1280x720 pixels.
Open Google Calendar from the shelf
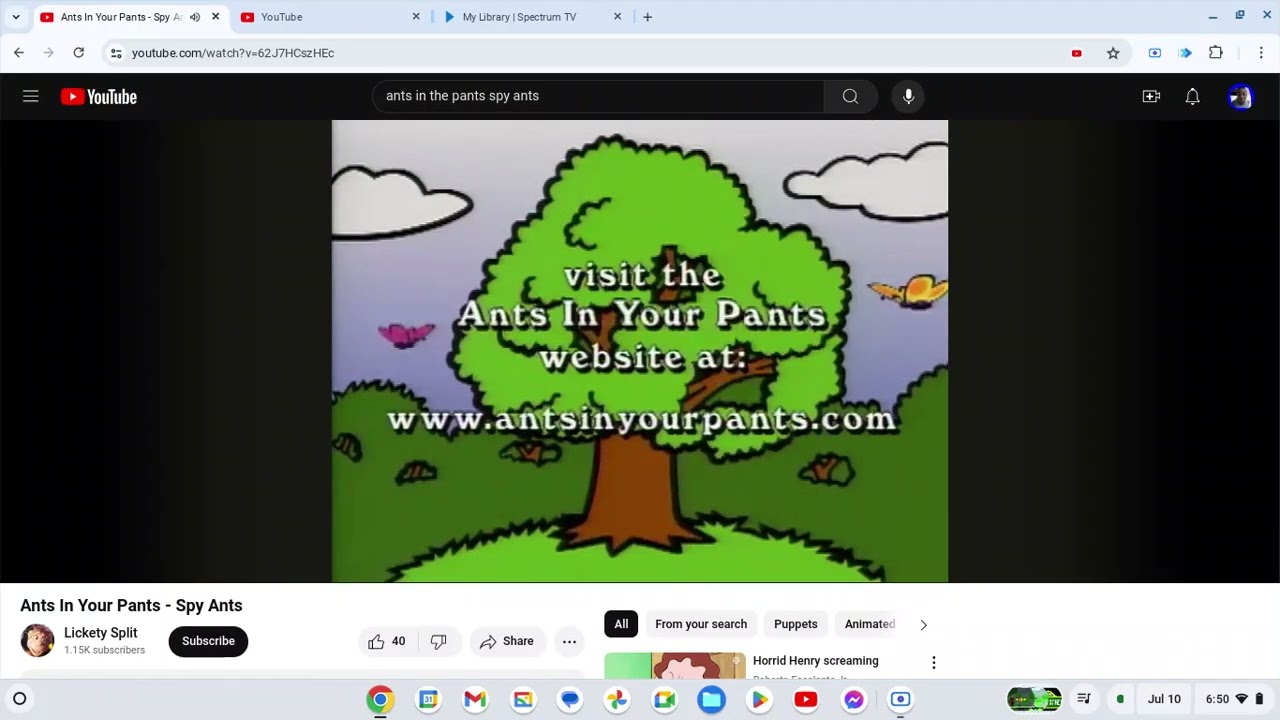[x=428, y=700]
